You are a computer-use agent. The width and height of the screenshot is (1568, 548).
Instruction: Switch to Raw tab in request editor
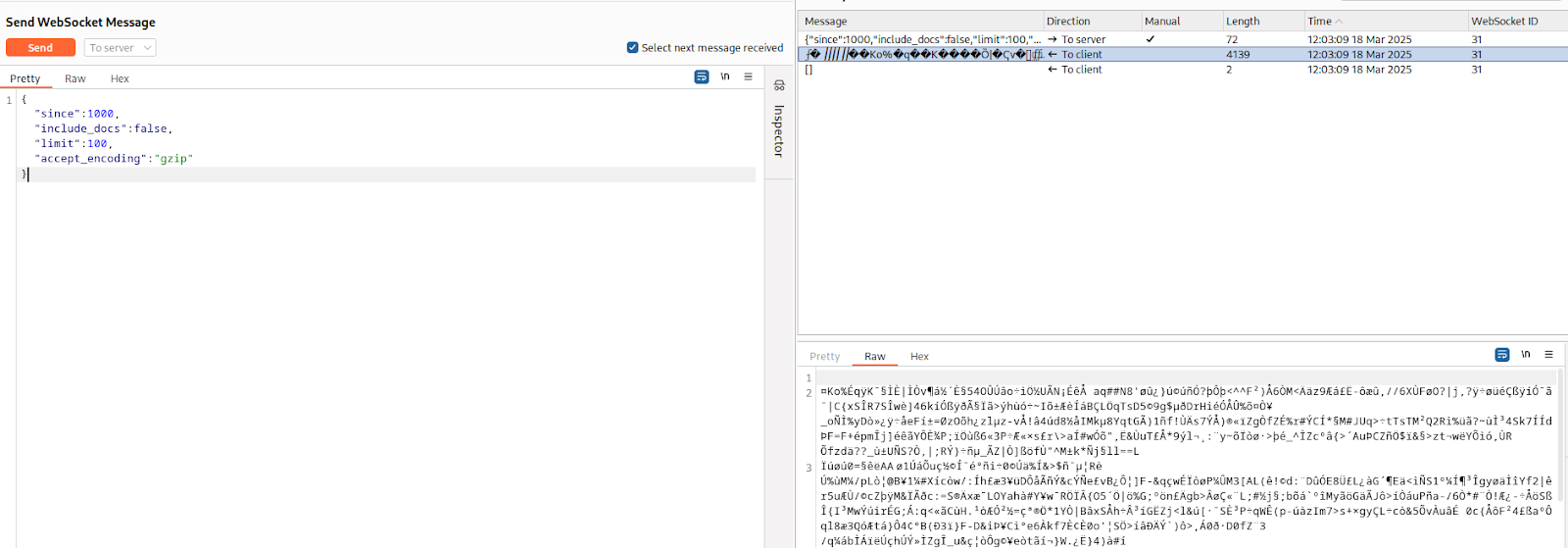[75, 78]
